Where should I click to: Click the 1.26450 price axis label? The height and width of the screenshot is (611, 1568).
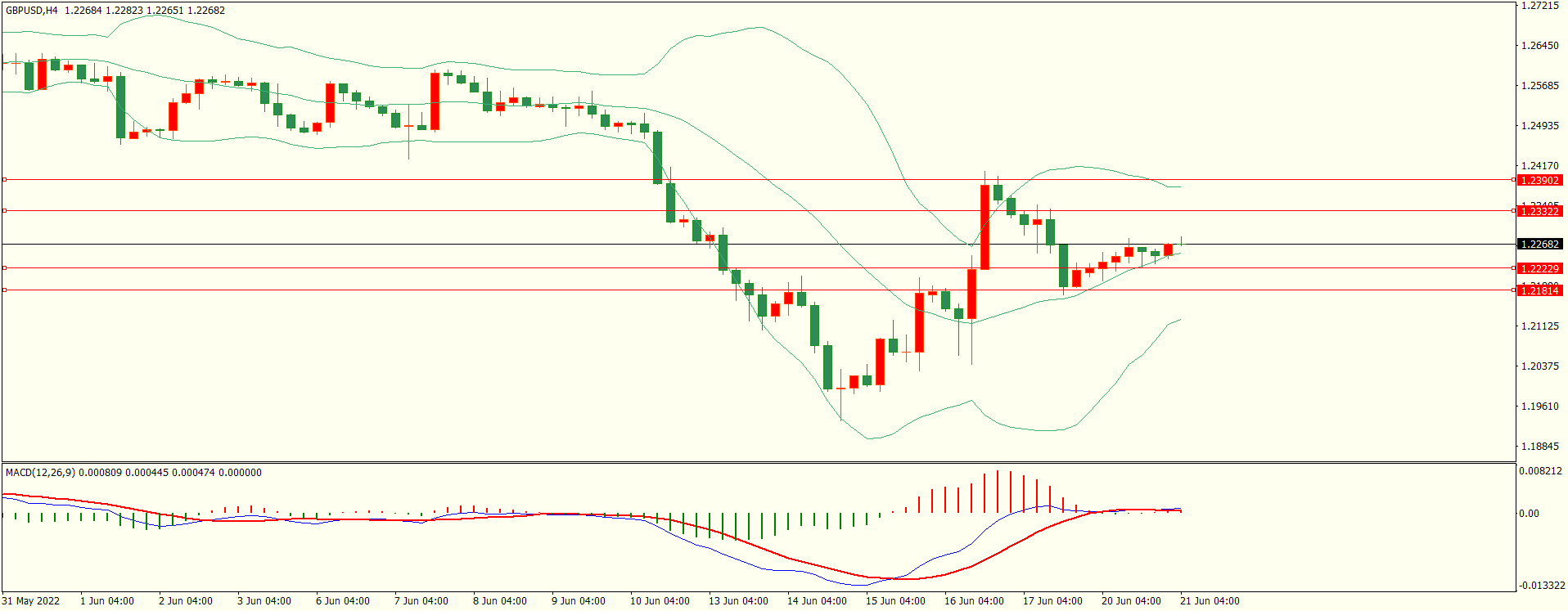point(1539,46)
